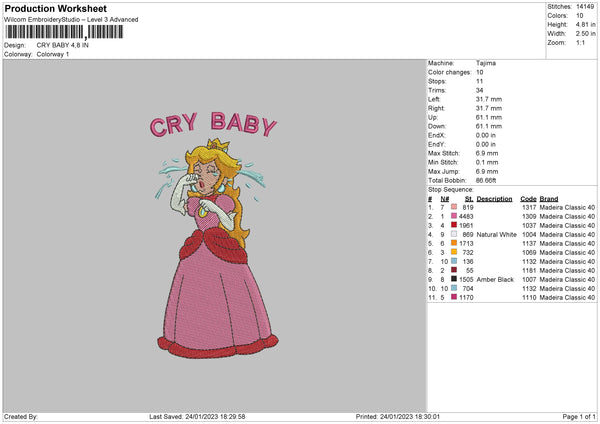
Task: Click the Min Stitch value 0.1 mm
Action: coord(487,162)
